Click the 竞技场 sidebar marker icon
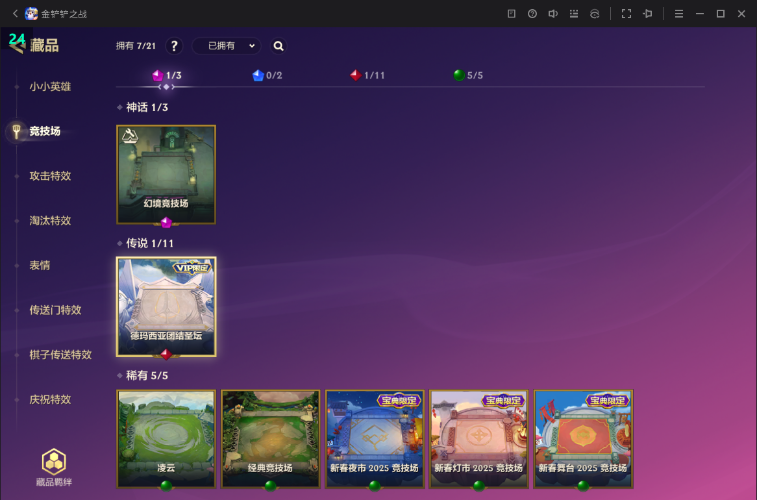757x500 pixels. (x=16, y=131)
